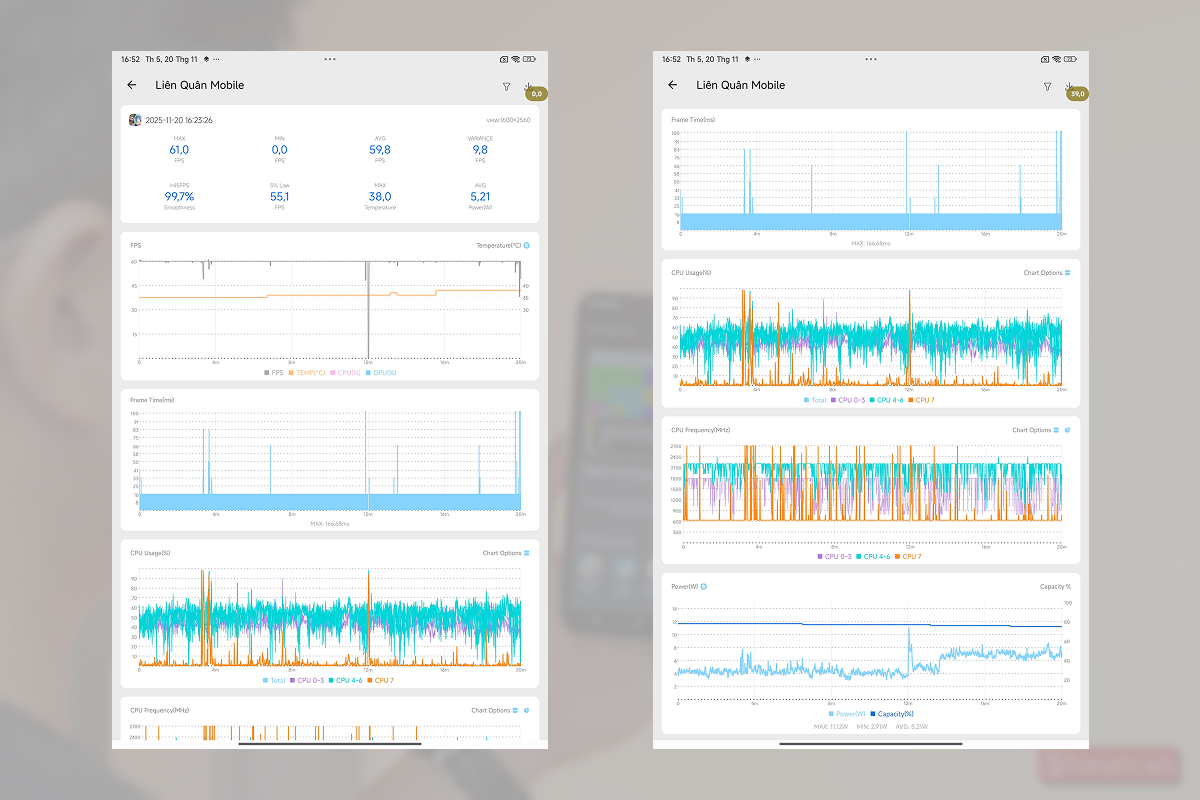Tap the info icon beside Temperature(°C)
1200x800 pixels.
(x=527, y=245)
